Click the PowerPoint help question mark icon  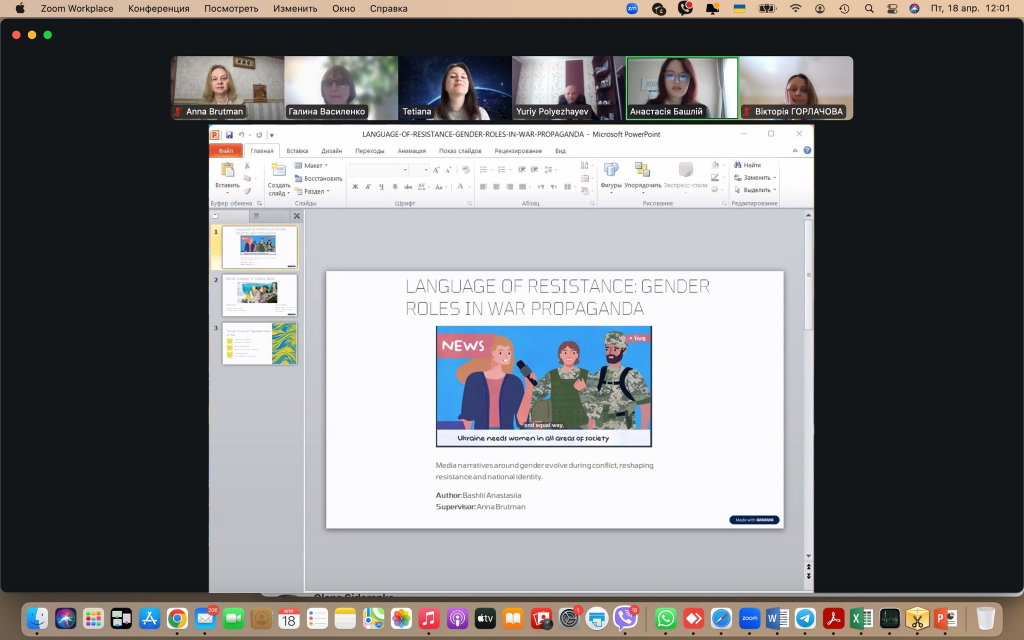pos(807,150)
